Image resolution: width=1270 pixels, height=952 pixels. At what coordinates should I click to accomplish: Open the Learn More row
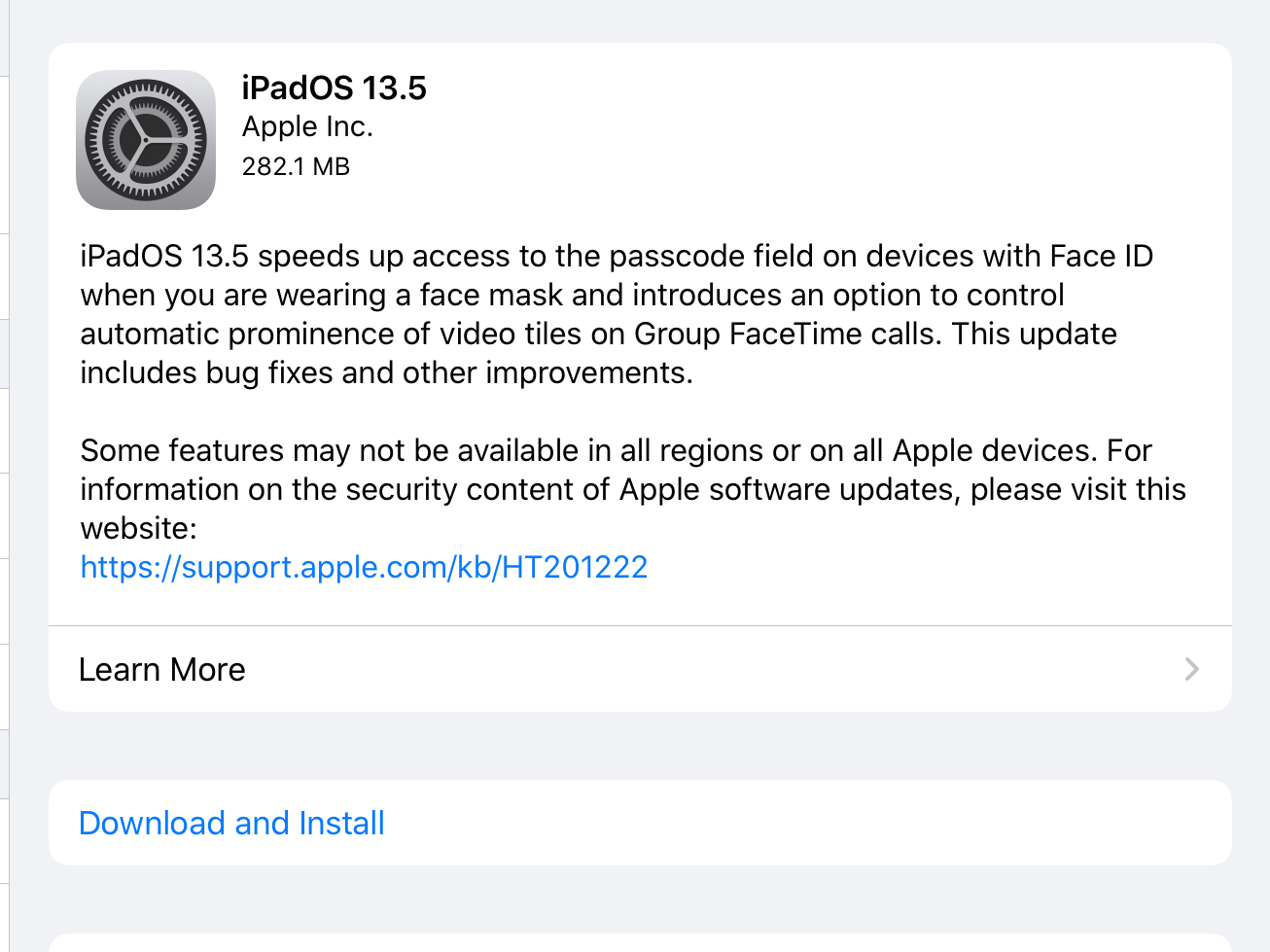640,669
